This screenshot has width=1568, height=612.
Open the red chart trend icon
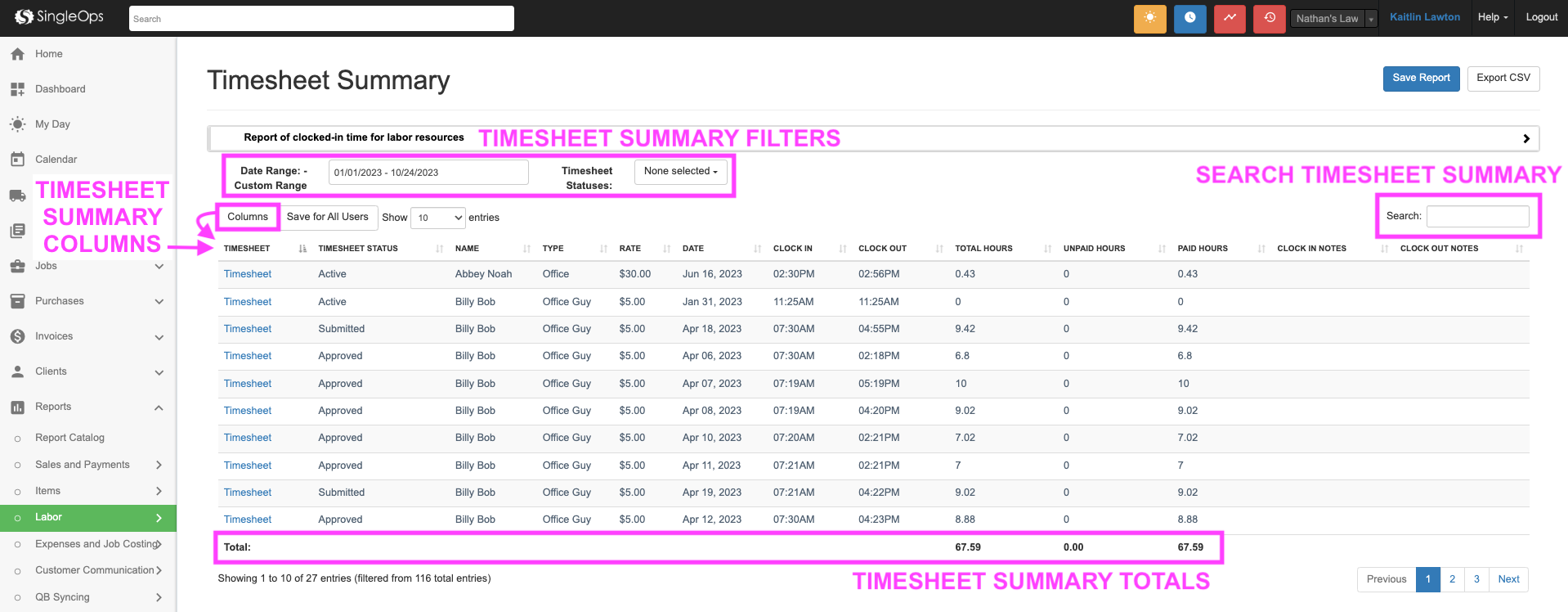1230,18
